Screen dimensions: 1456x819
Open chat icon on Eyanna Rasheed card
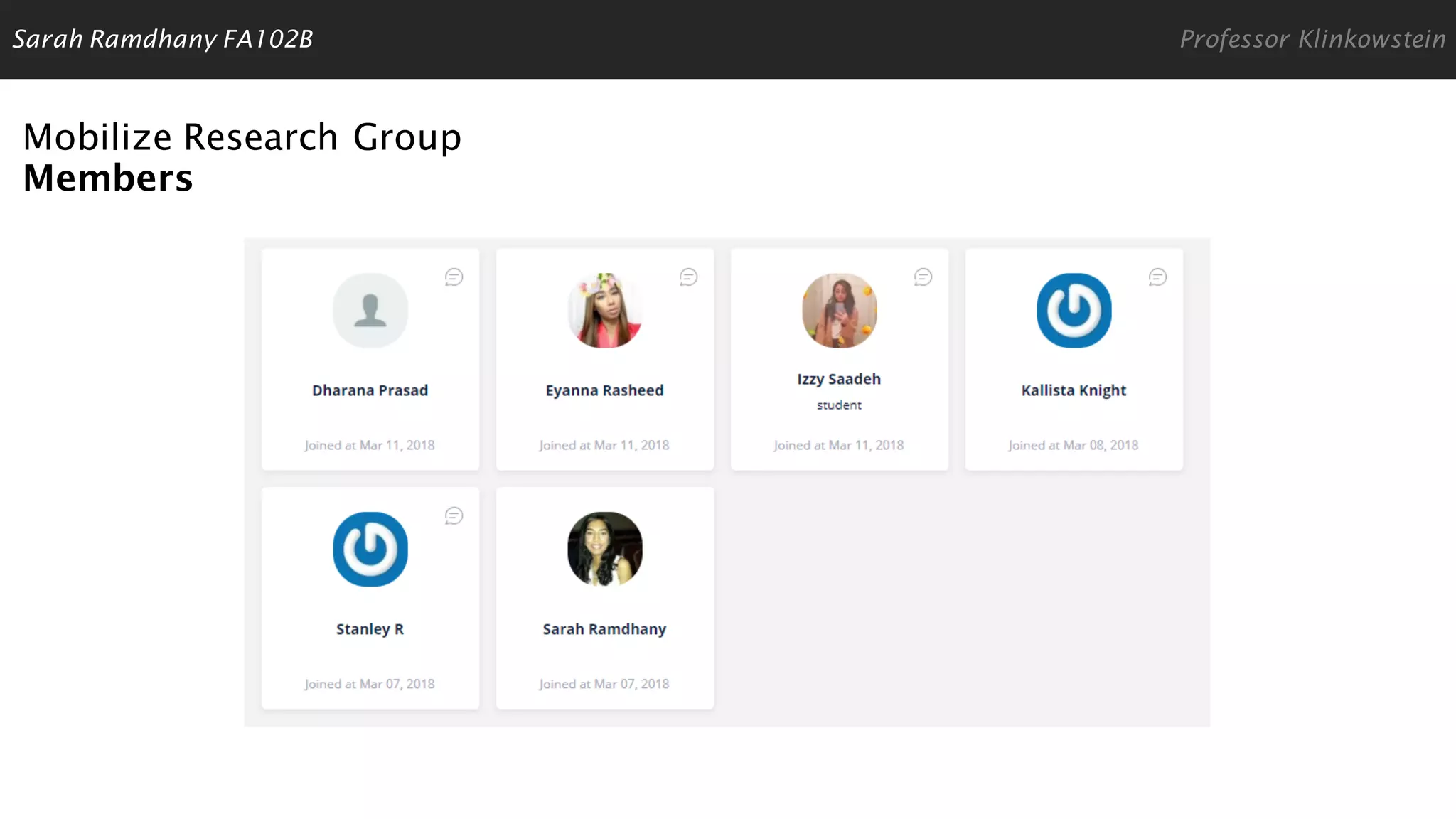tap(688, 277)
